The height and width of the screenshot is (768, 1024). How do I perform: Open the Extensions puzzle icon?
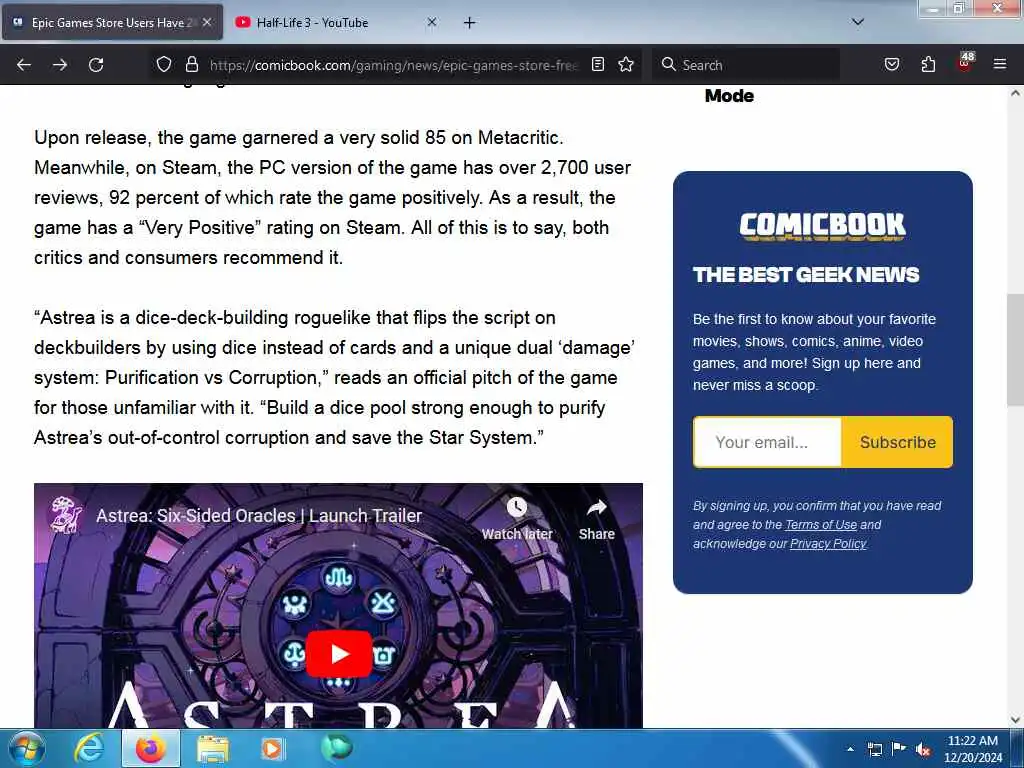(x=928, y=64)
